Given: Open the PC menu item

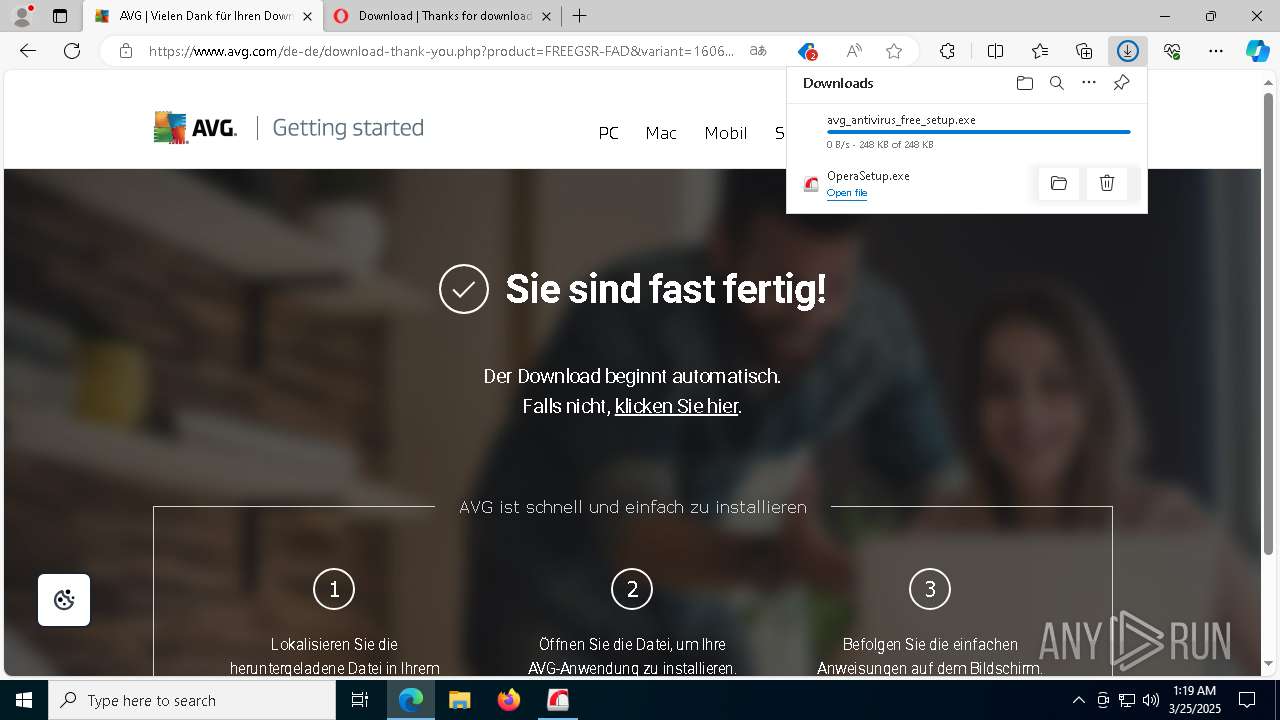Looking at the screenshot, I should pyautogui.click(x=609, y=133).
